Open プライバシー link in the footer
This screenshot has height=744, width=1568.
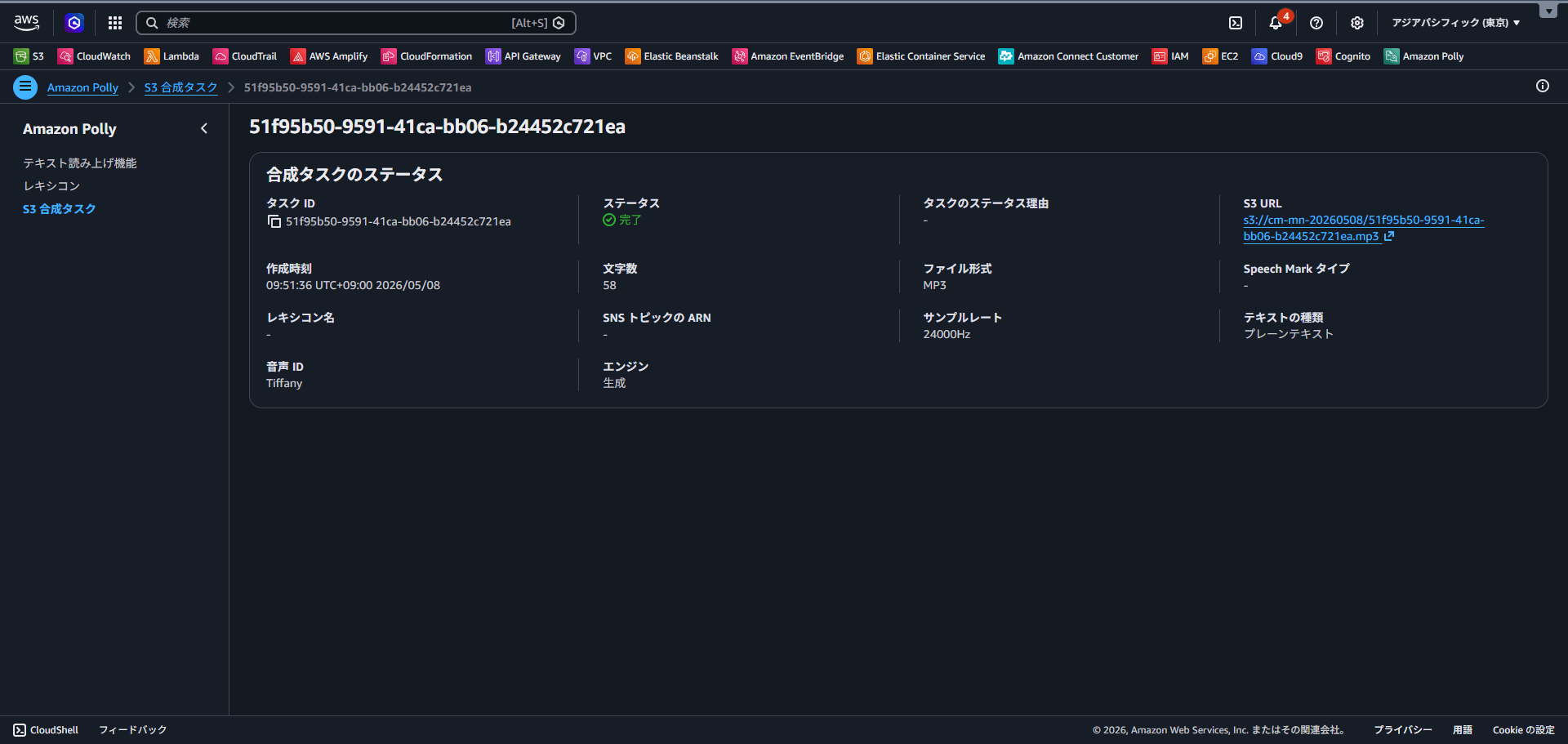pyautogui.click(x=1402, y=730)
